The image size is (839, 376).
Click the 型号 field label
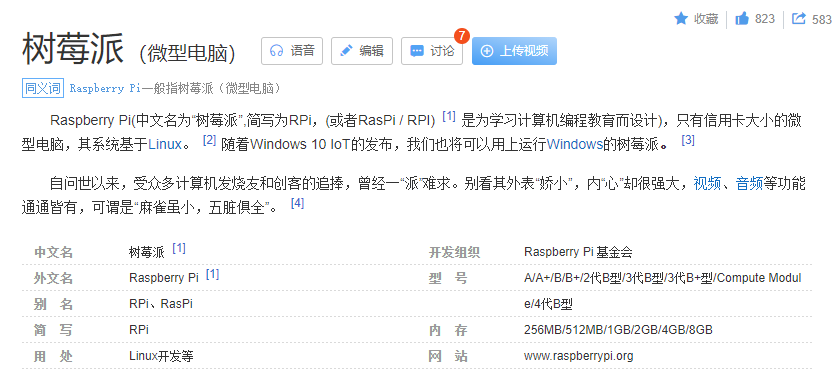(x=448, y=278)
